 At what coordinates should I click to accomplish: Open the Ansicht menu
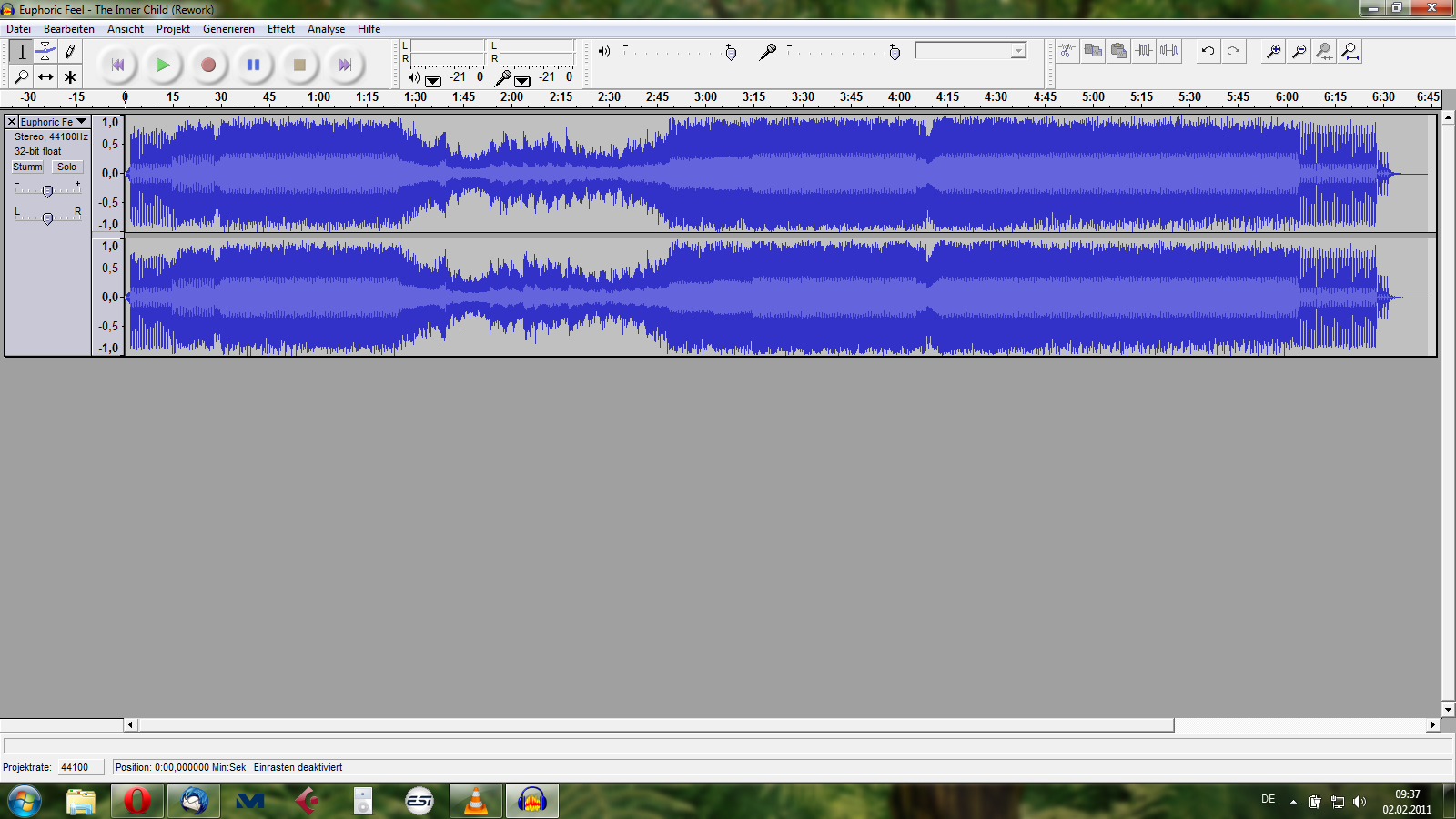click(x=126, y=29)
